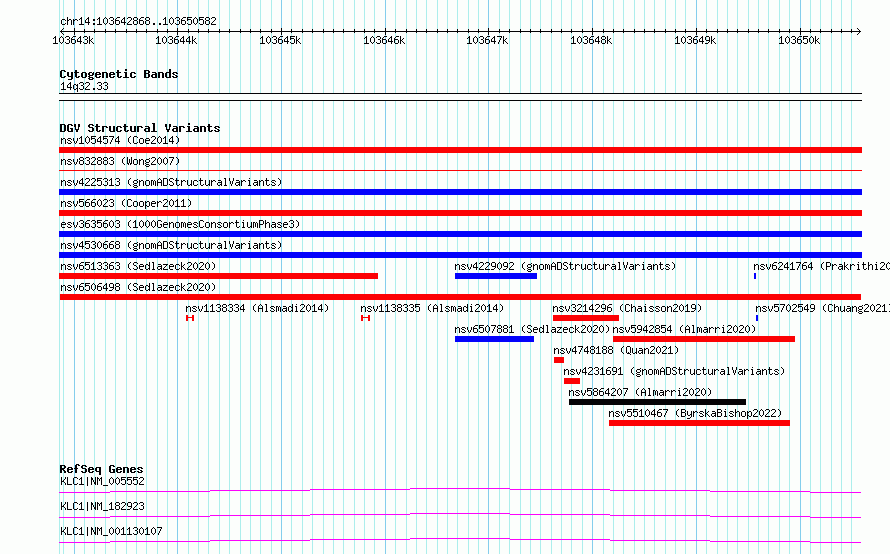Click KLC1|NM_182923 transcript label

(102, 506)
